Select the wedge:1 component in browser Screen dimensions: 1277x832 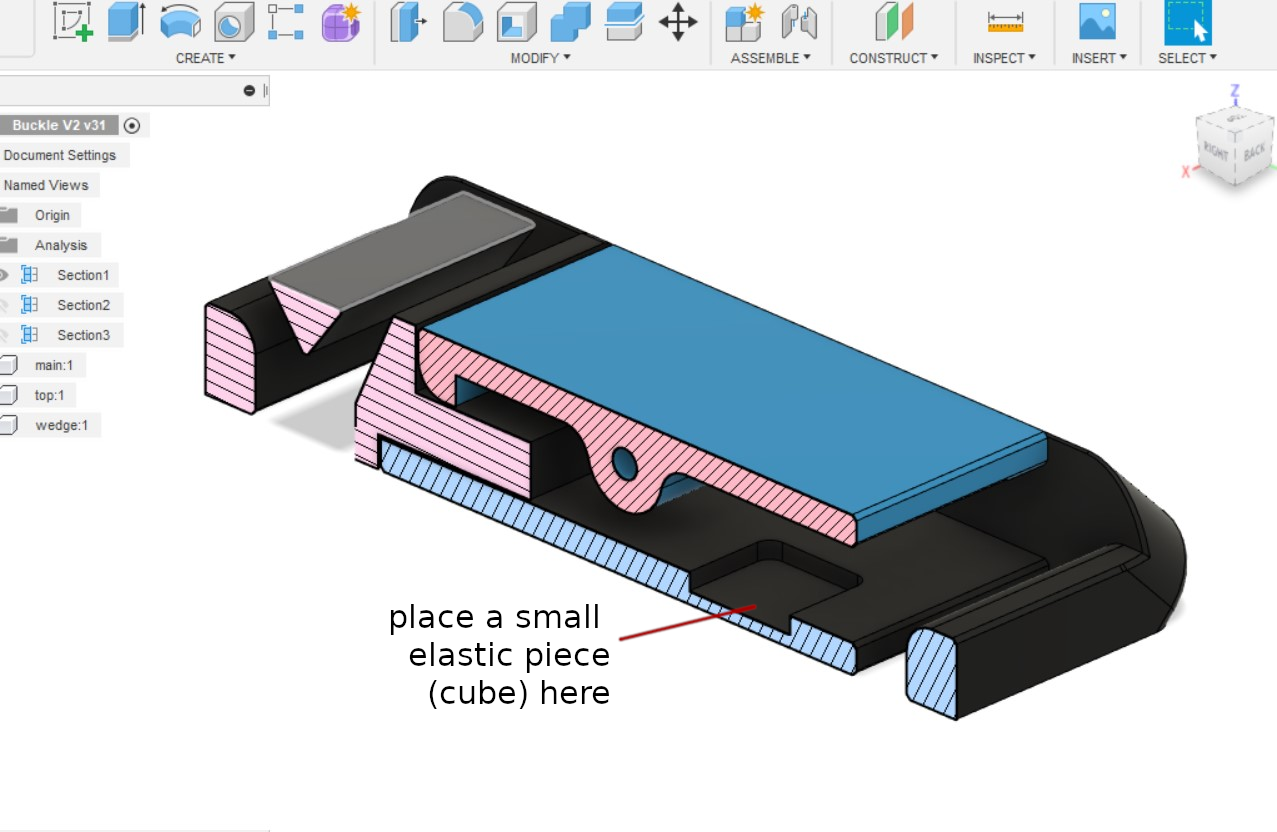61,425
